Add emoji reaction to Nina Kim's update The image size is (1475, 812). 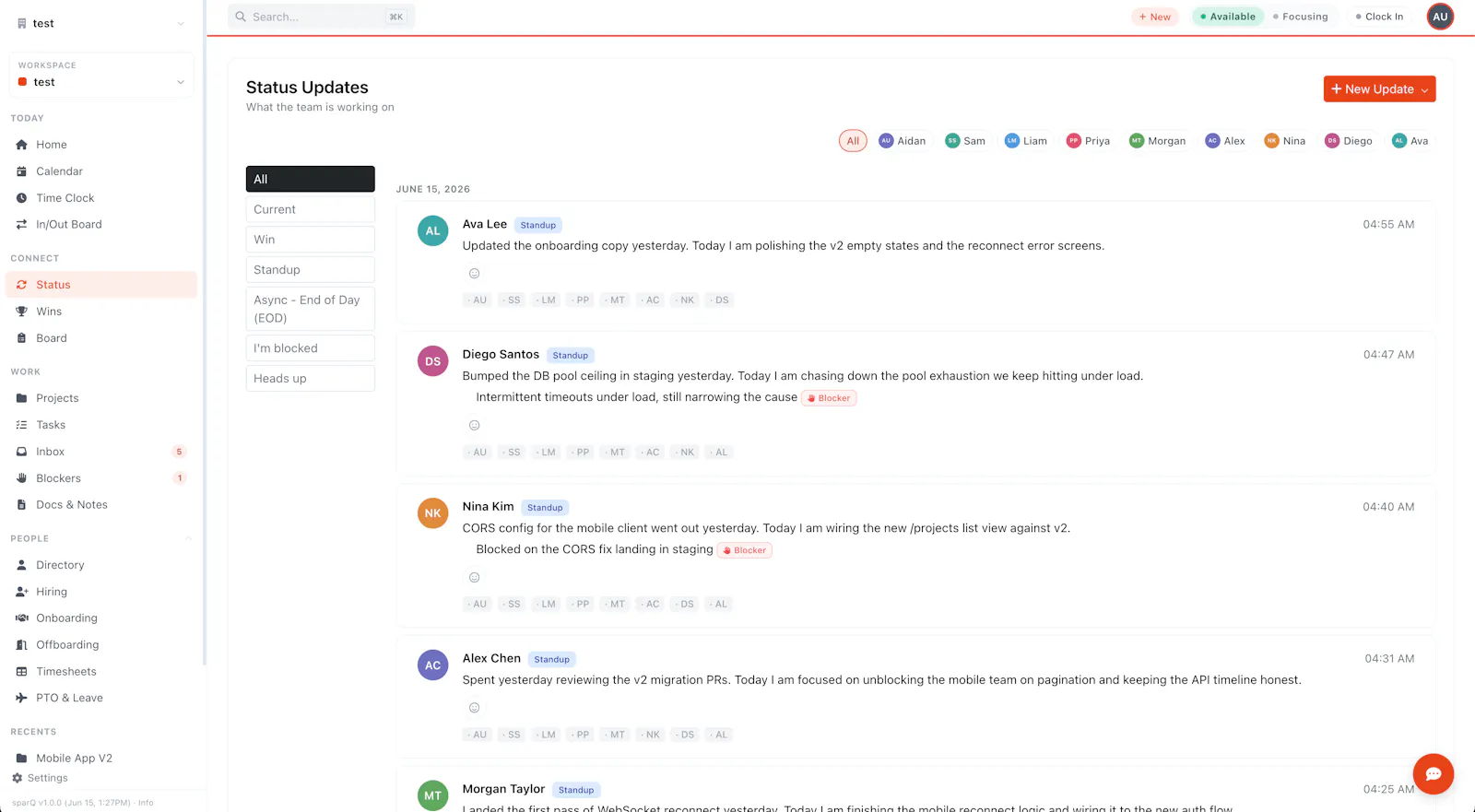click(x=475, y=578)
